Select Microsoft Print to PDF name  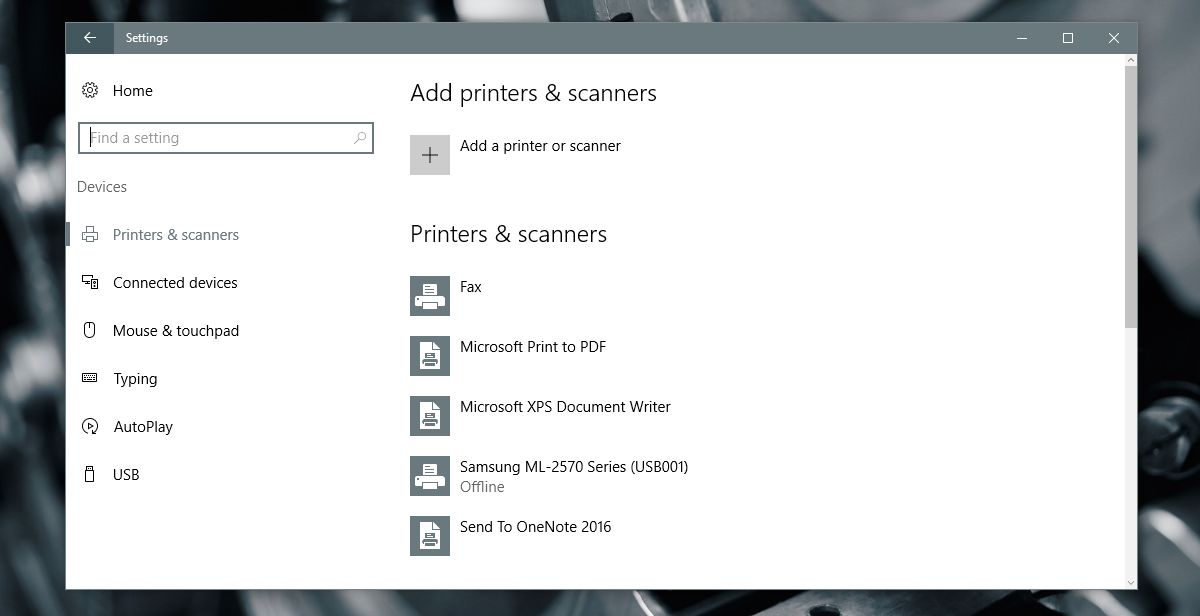[x=533, y=347]
